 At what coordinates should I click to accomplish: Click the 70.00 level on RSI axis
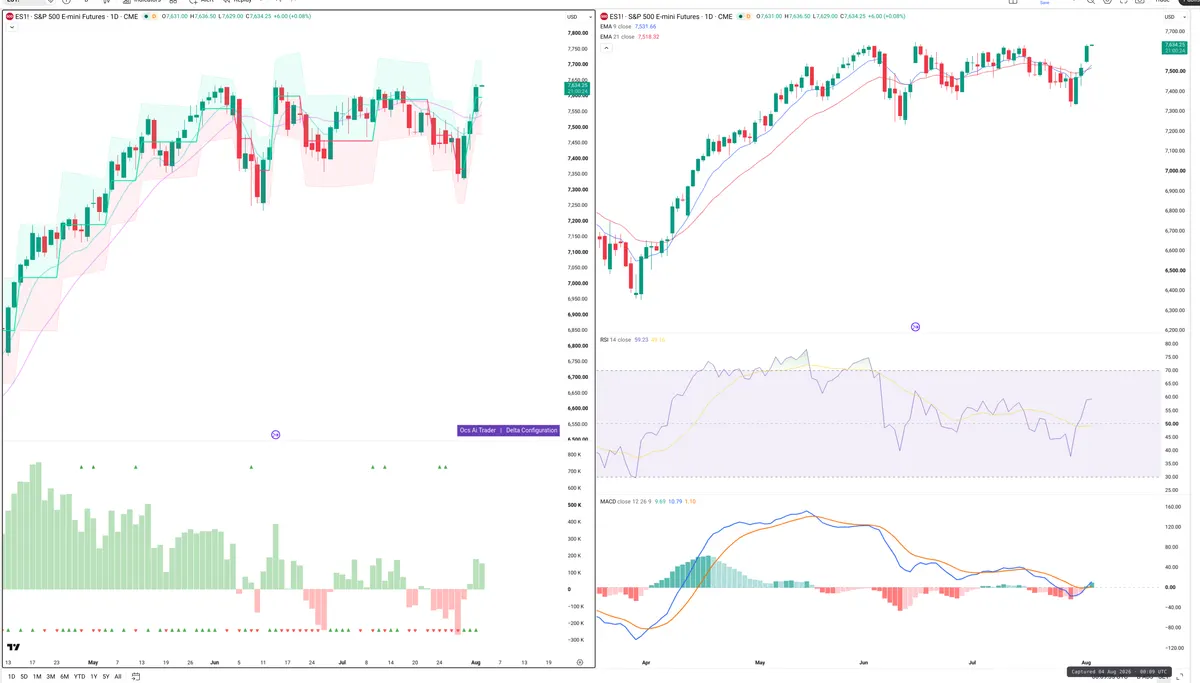click(1171, 370)
